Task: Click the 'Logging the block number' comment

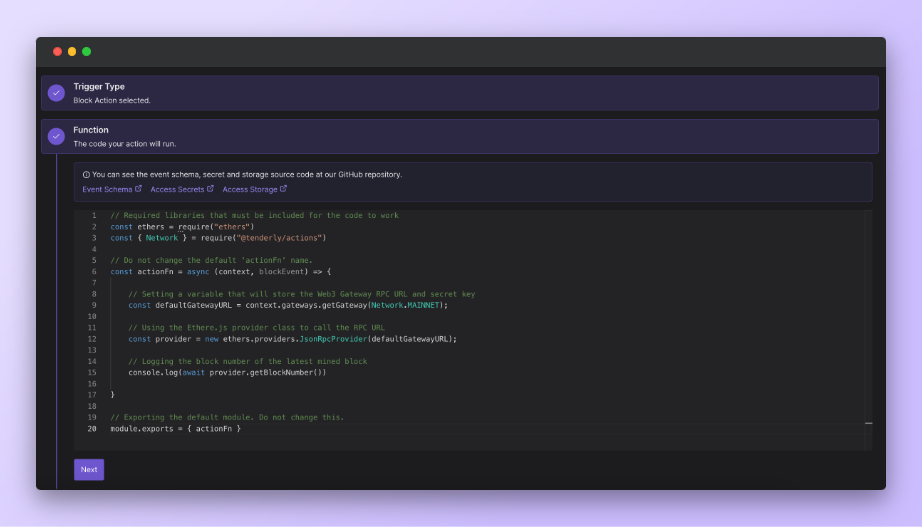Action: 248,361
